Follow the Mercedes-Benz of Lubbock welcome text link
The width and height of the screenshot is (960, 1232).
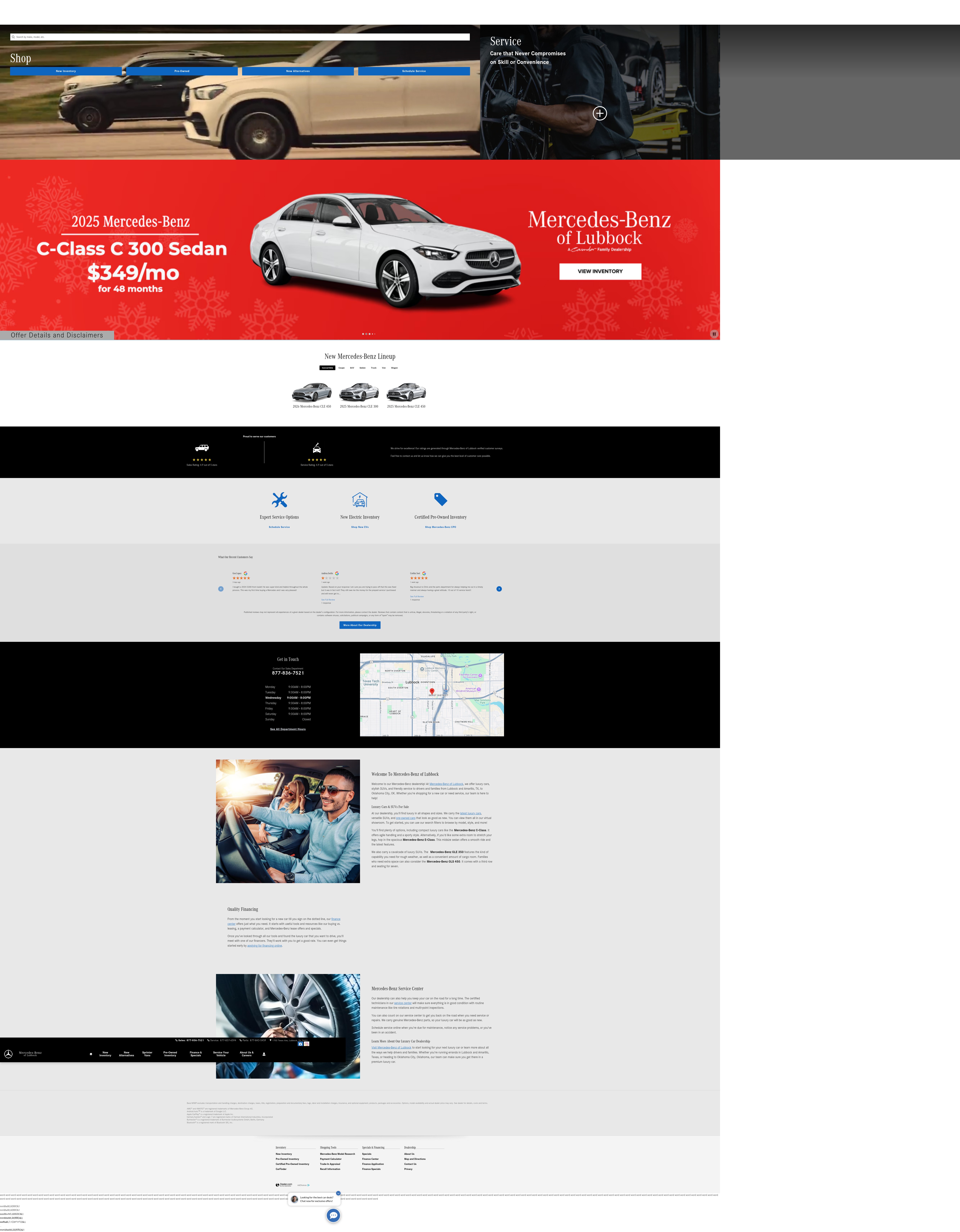(x=446, y=784)
